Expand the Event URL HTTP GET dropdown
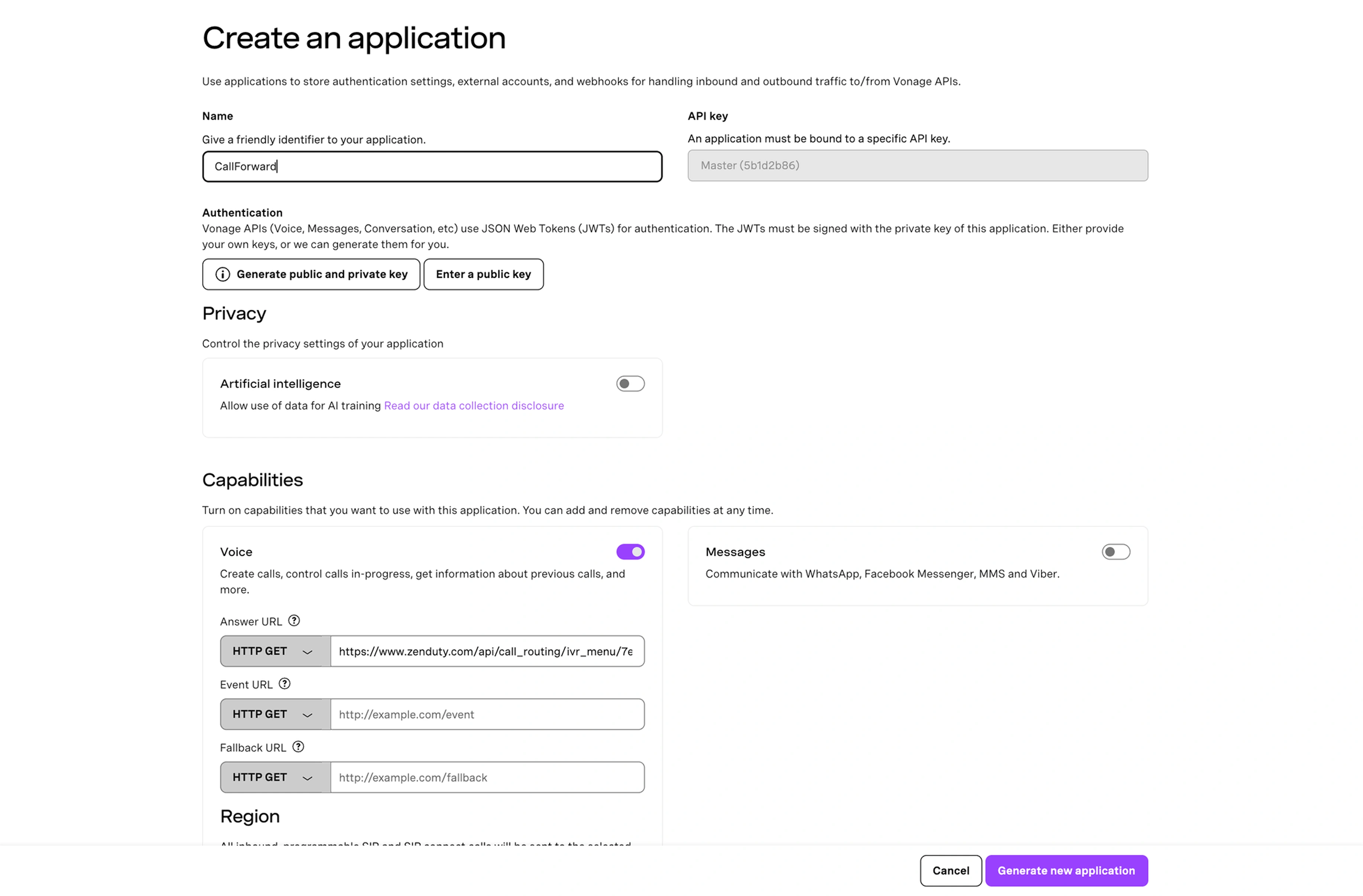 tap(275, 714)
